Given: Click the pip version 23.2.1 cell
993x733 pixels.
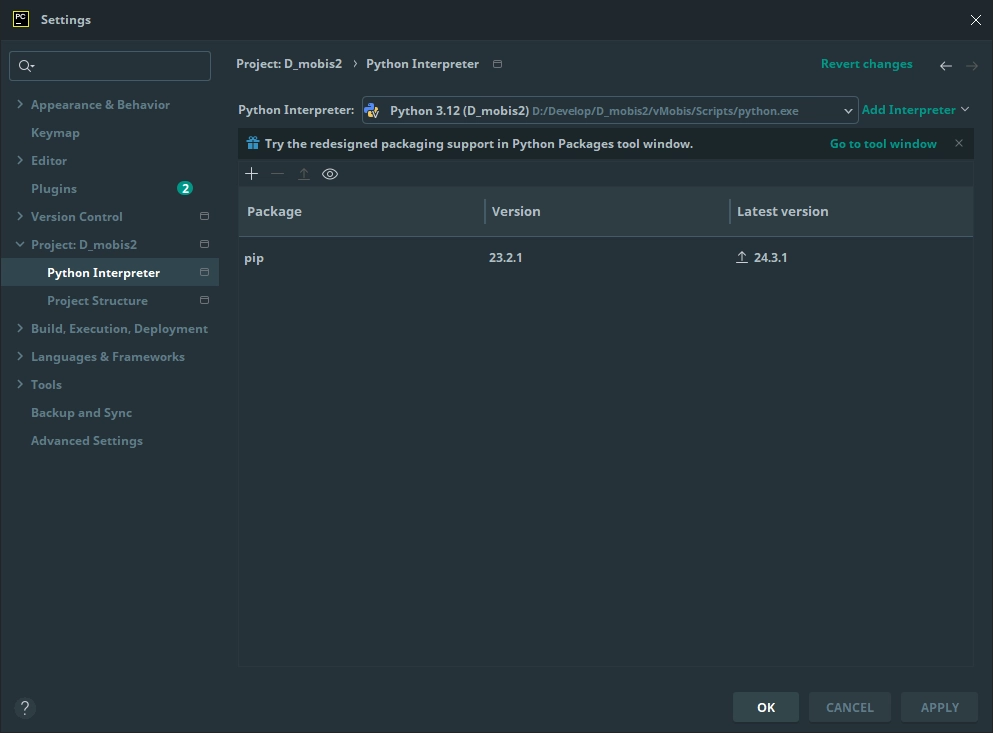Looking at the screenshot, I should [x=505, y=258].
